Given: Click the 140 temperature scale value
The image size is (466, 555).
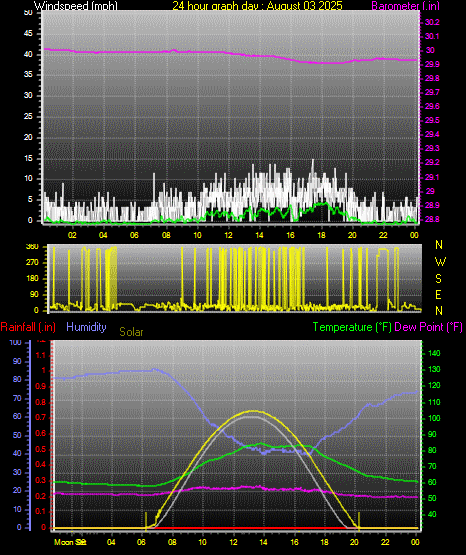Looking at the screenshot, I should (434, 353).
